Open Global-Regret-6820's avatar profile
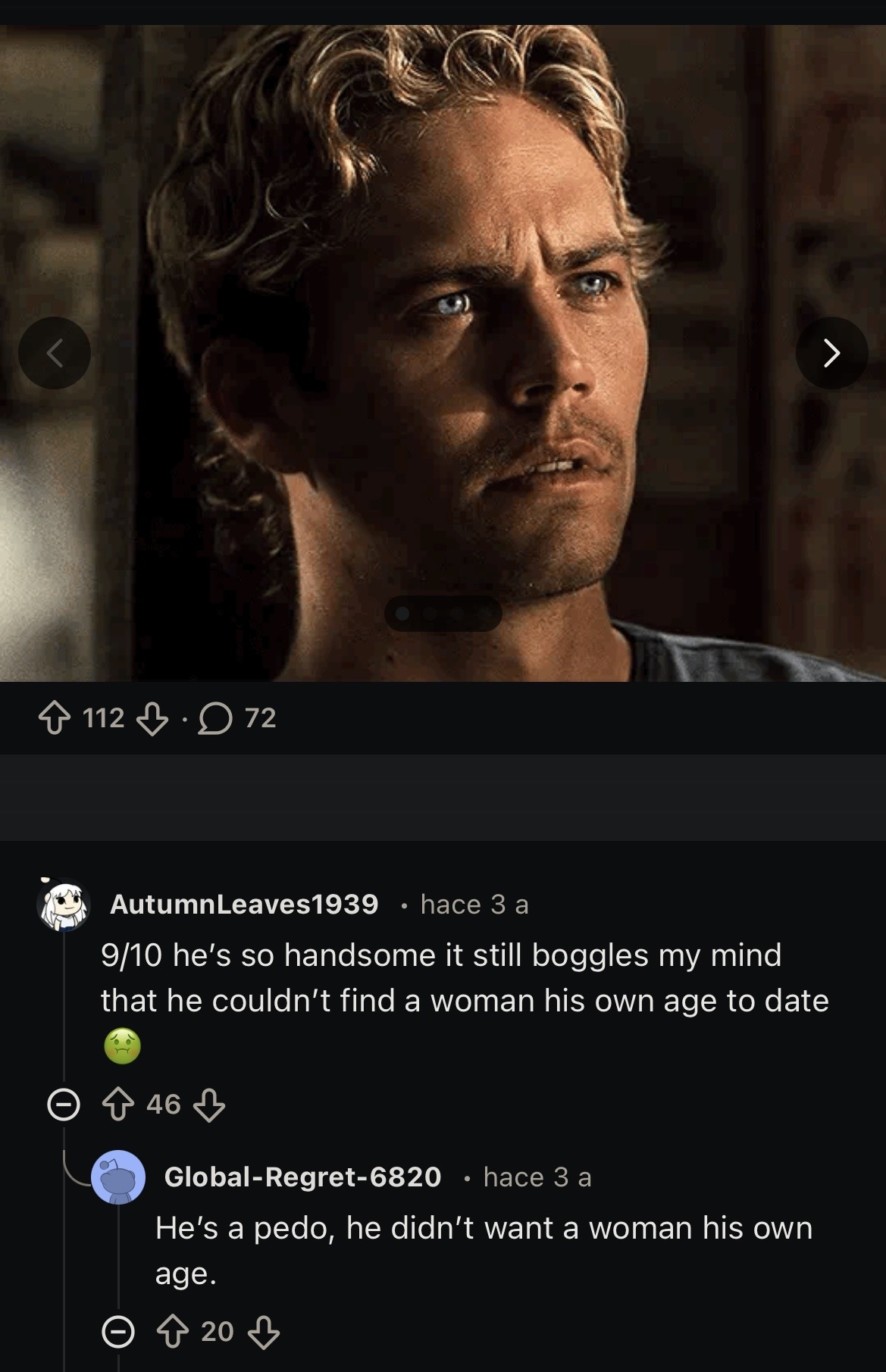Viewport: 886px width, 1372px height. coord(118,1177)
